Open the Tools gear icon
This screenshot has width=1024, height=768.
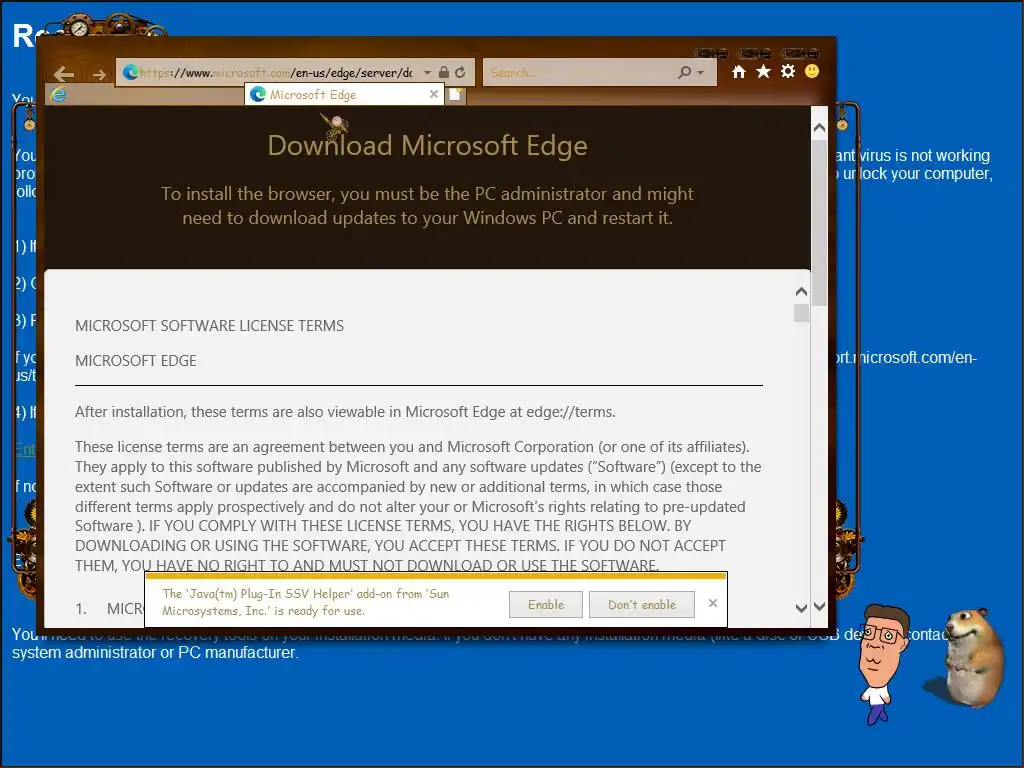(788, 71)
